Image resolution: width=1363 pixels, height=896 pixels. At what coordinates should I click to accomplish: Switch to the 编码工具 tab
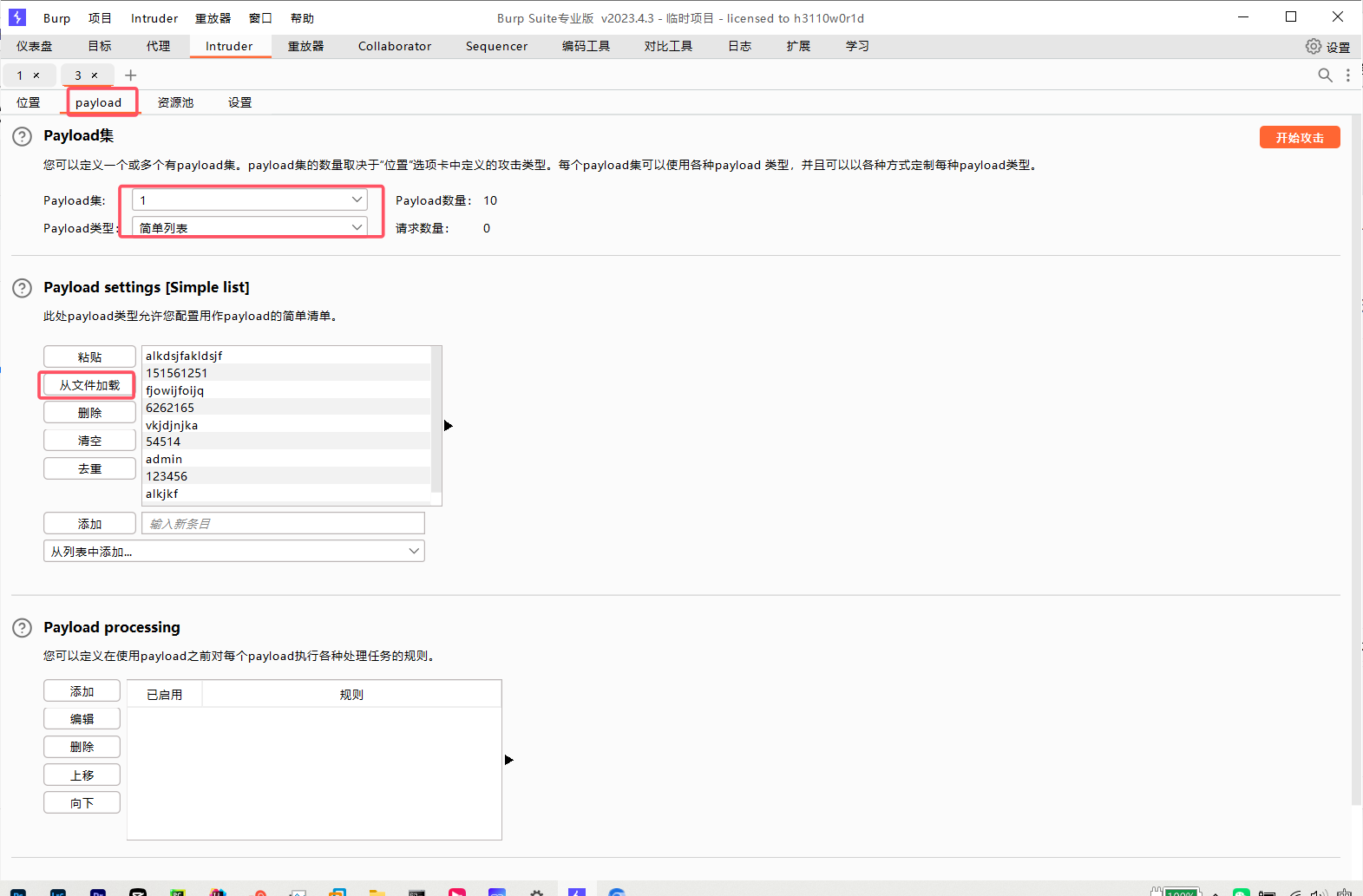(586, 47)
